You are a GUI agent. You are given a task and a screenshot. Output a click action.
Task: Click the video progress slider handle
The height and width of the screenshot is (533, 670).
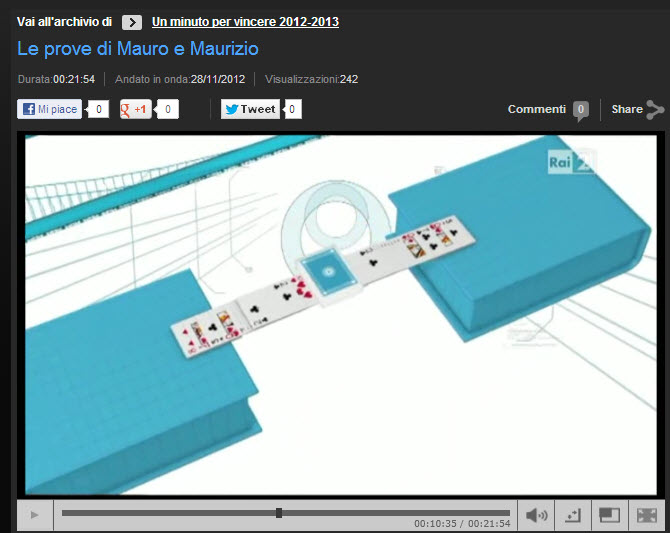pyautogui.click(x=279, y=513)
